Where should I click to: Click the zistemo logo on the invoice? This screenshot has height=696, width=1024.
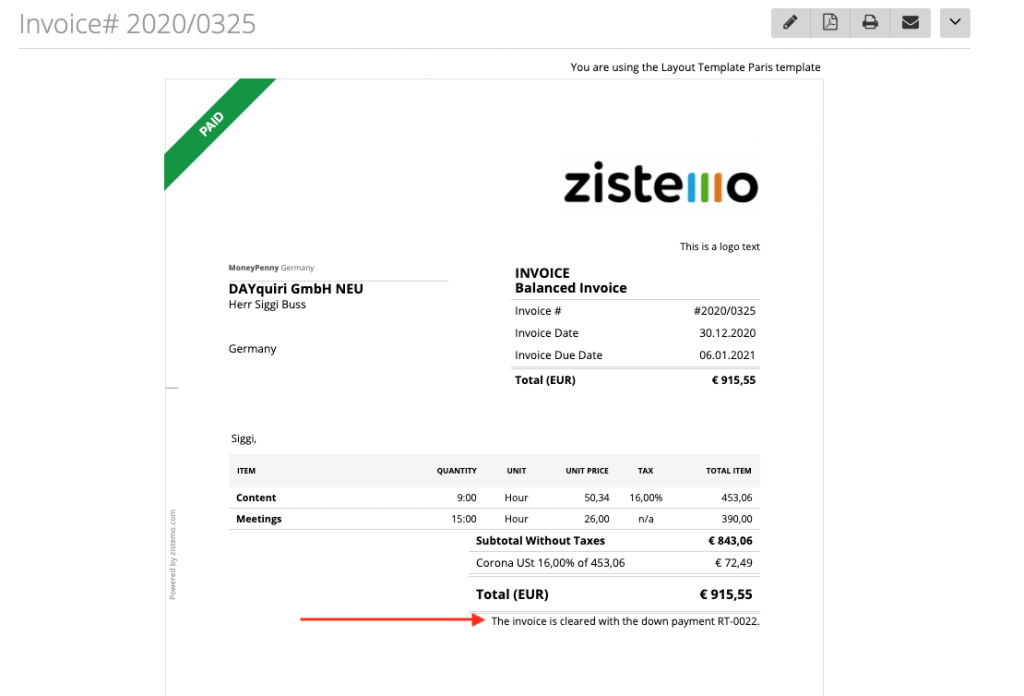[x=660, y=185]
